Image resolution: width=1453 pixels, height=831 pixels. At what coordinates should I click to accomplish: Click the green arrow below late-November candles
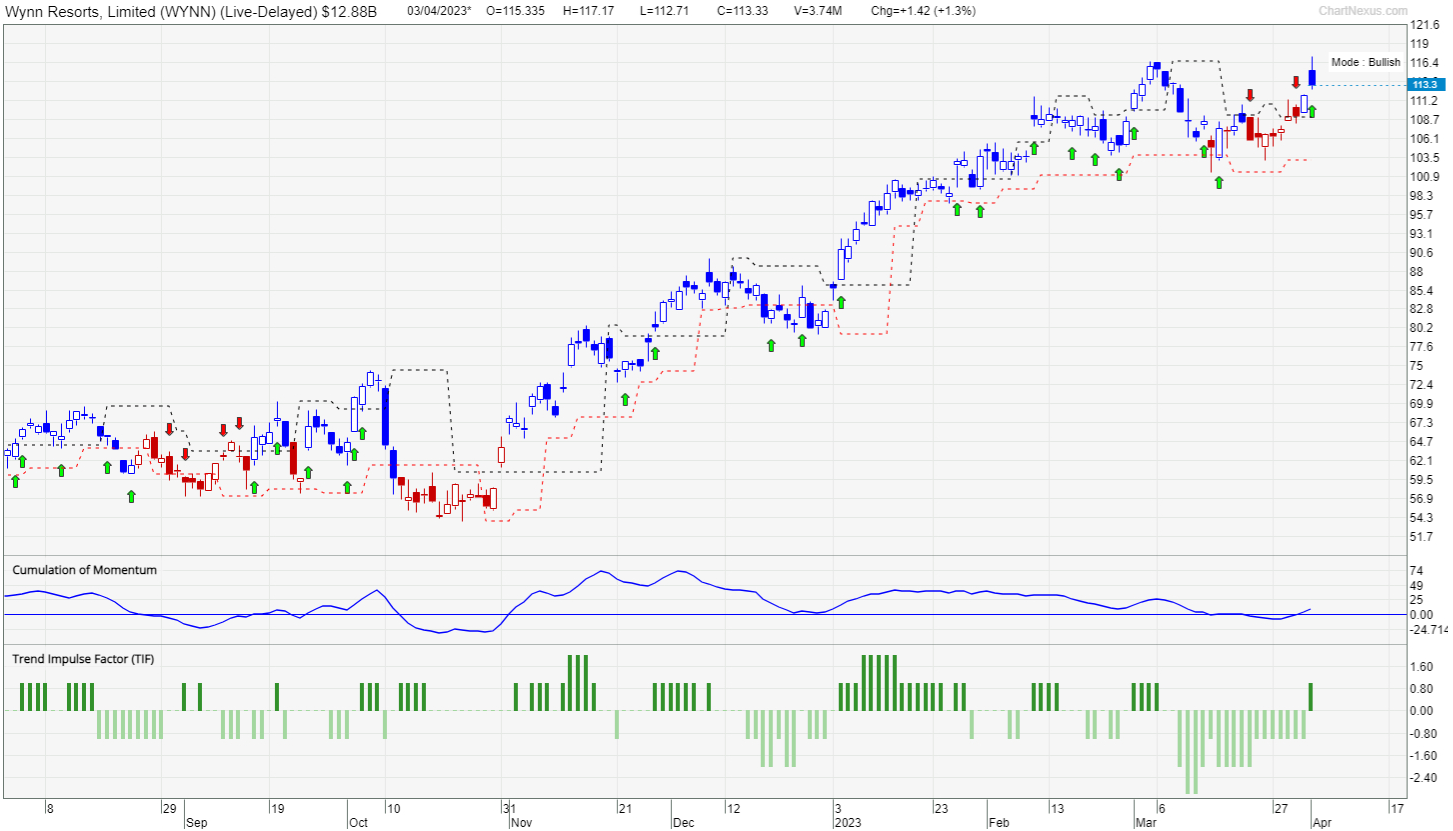626,399
